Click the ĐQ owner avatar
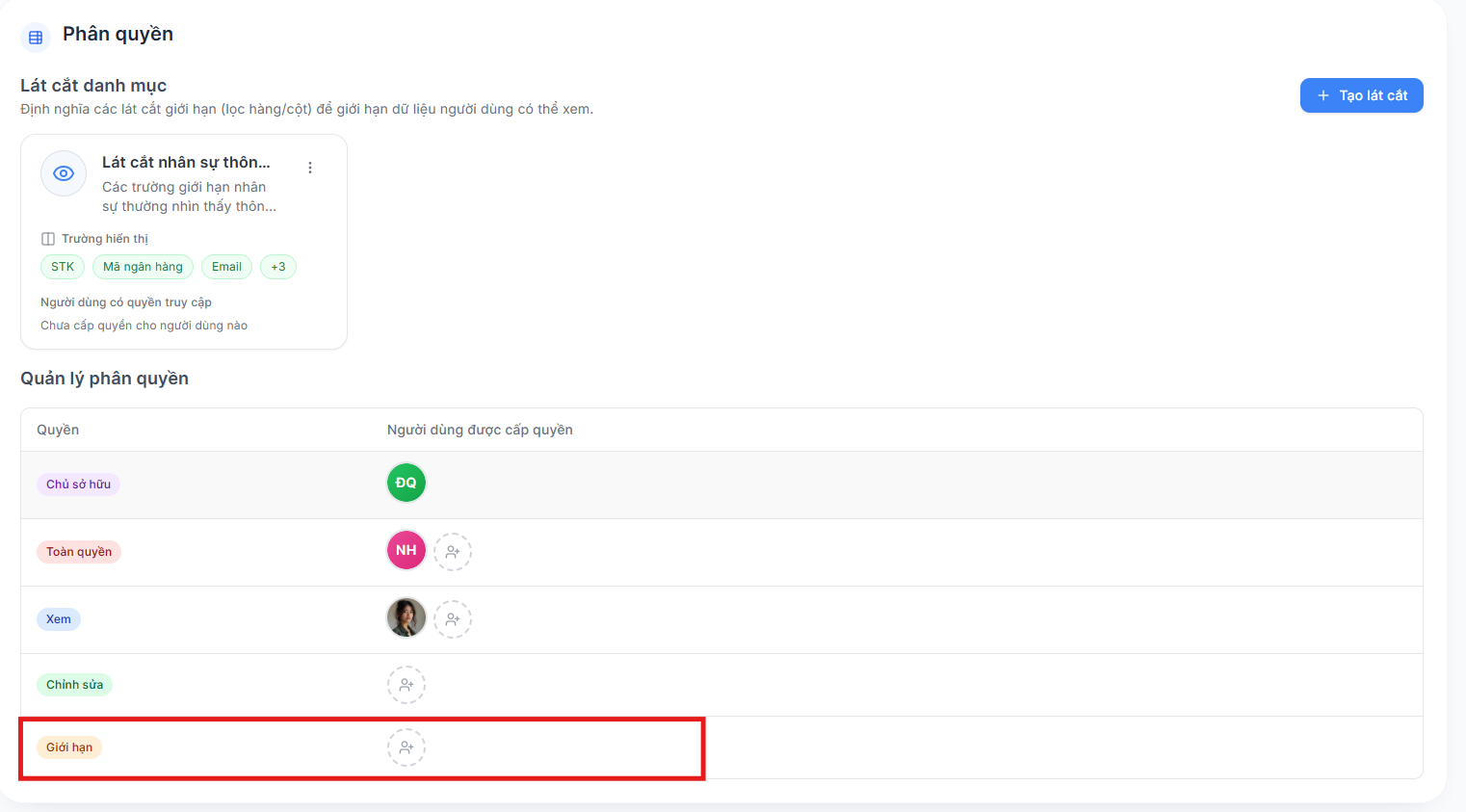The height and width of the screenshot is (812, 1466). [406, 483]
